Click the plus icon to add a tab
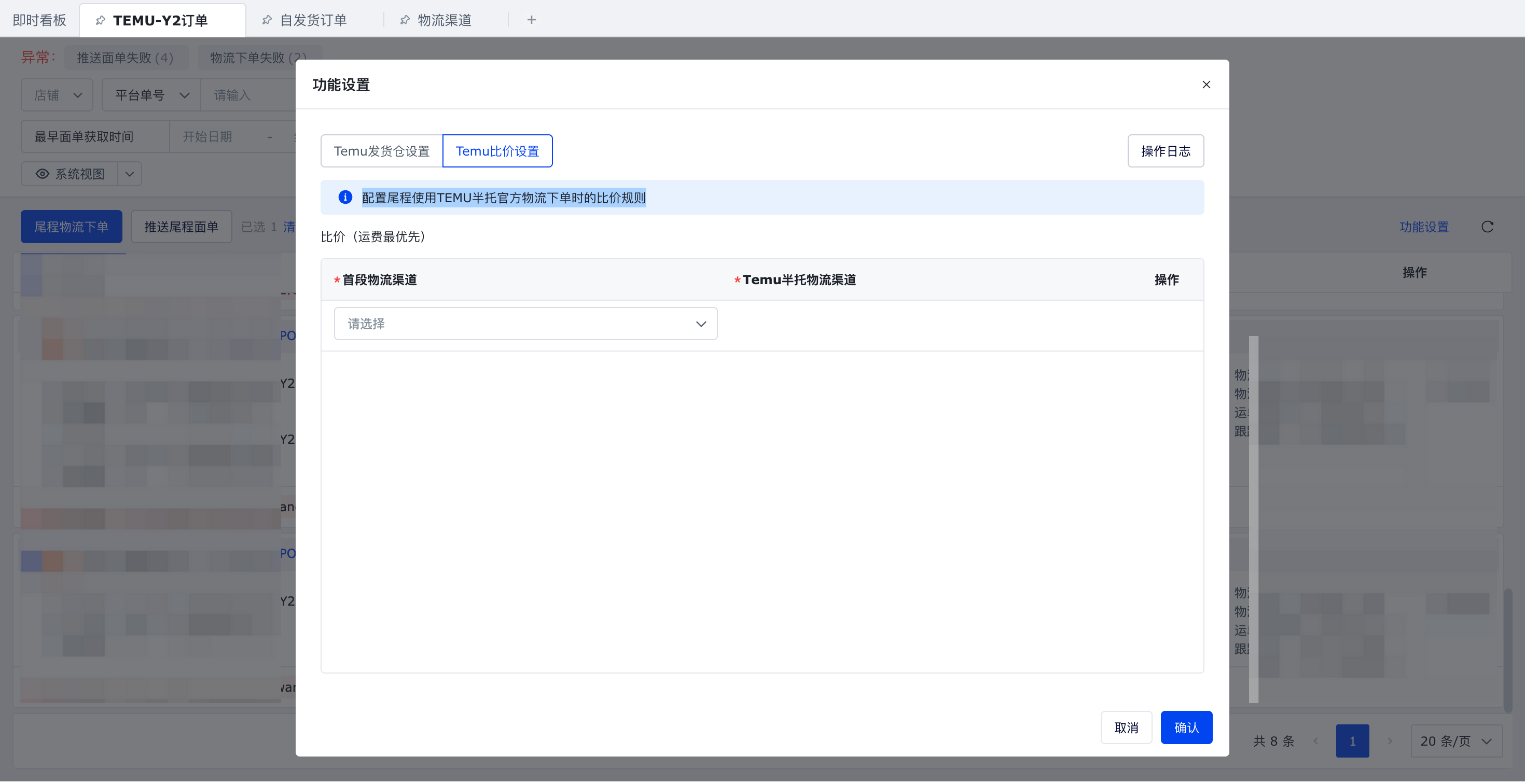The width and height of the screenshot is (1525, 784). coord(531,20)
